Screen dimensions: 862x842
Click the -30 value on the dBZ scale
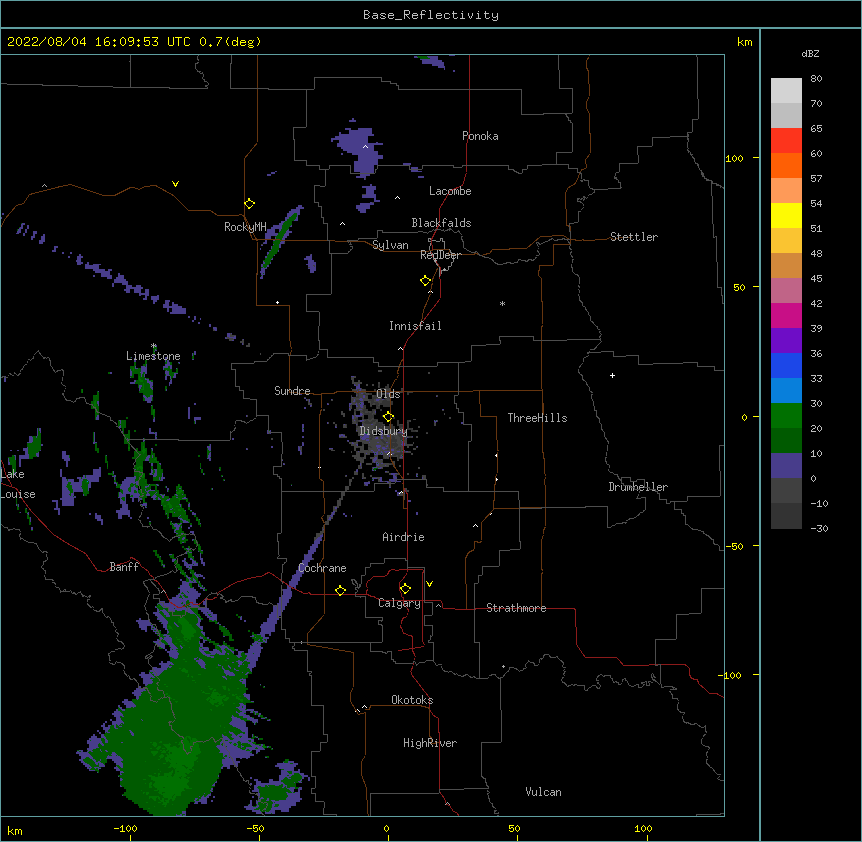pyautogui.click(x=819, y=529)
